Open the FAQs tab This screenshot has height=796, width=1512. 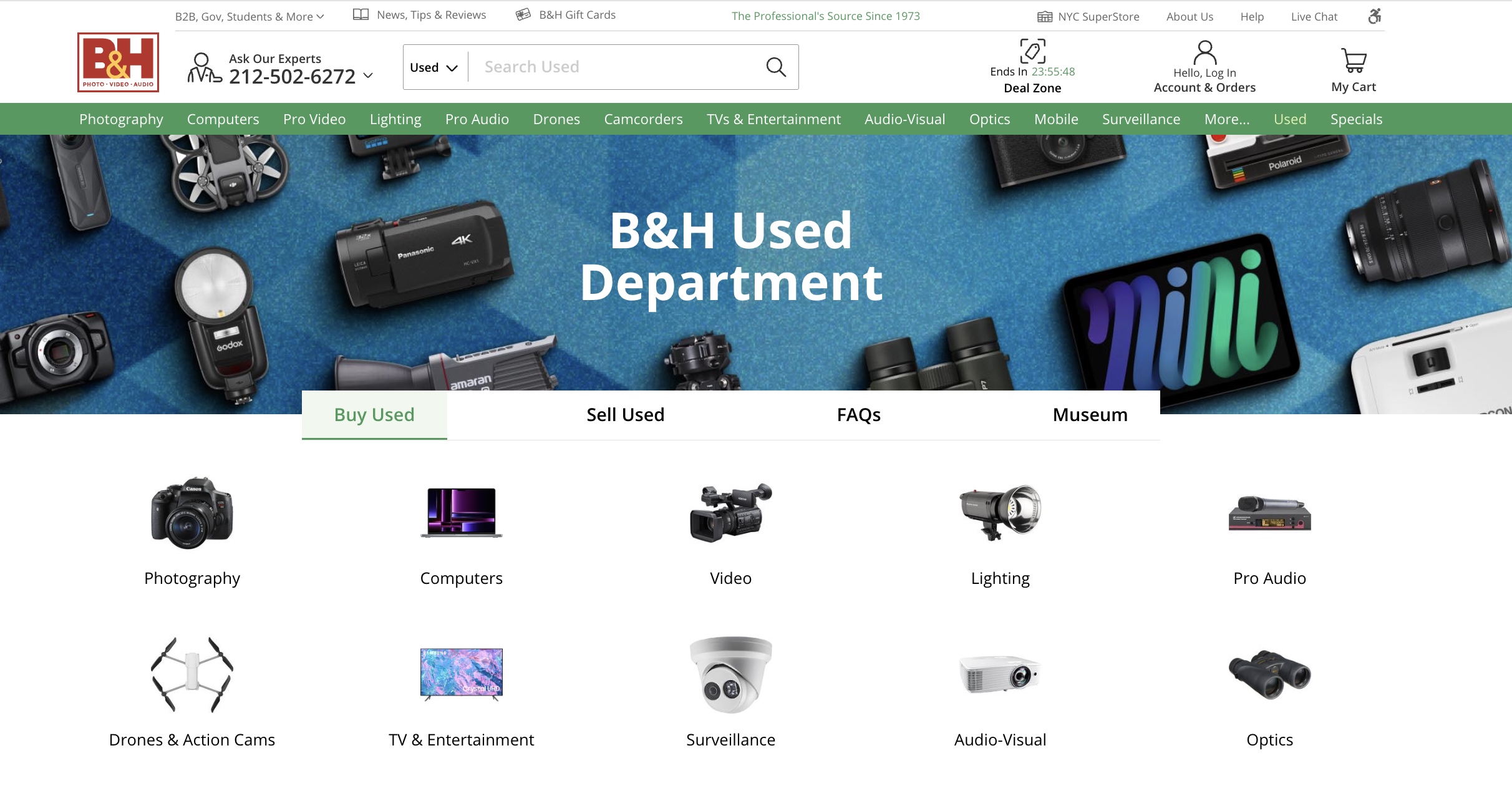[x=859, y=415]
